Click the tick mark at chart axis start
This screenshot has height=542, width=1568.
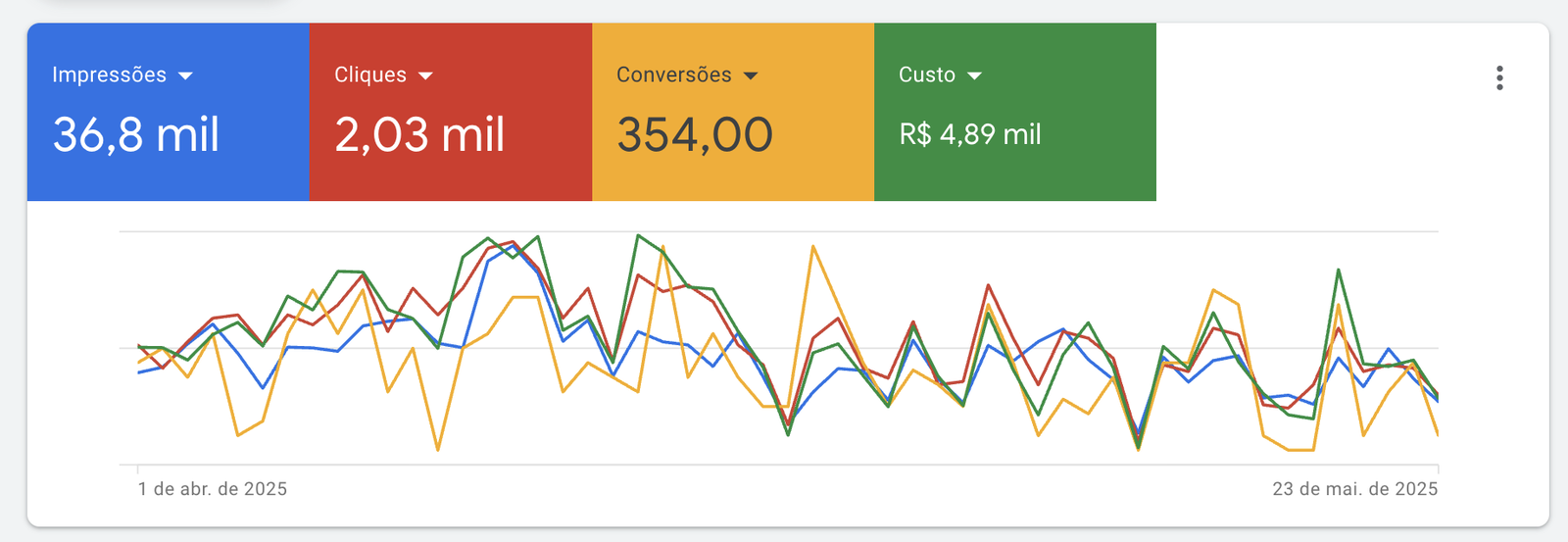(138, 469)
